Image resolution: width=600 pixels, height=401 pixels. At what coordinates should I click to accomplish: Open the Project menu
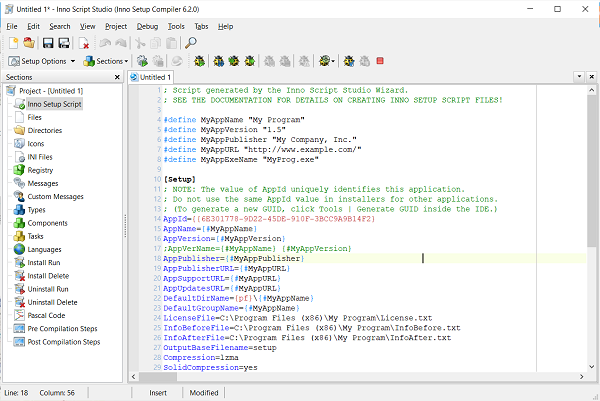tap(116, 26)
